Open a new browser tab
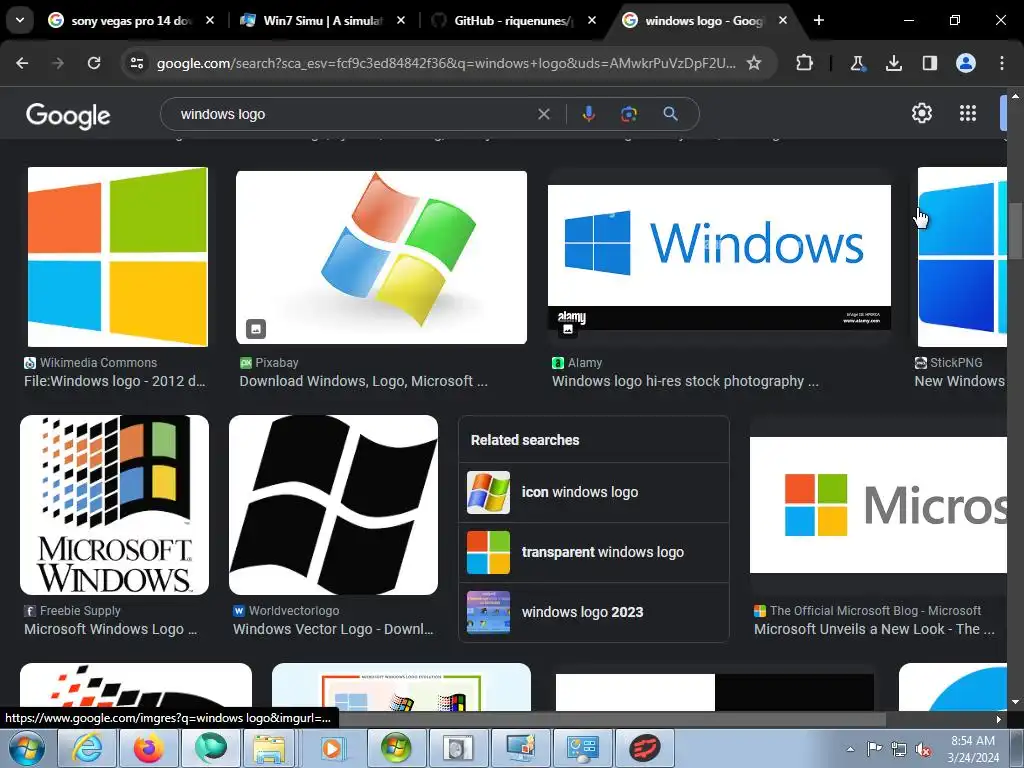The width and height of the screenshot is (1024, 768). [x=818, y=20]
